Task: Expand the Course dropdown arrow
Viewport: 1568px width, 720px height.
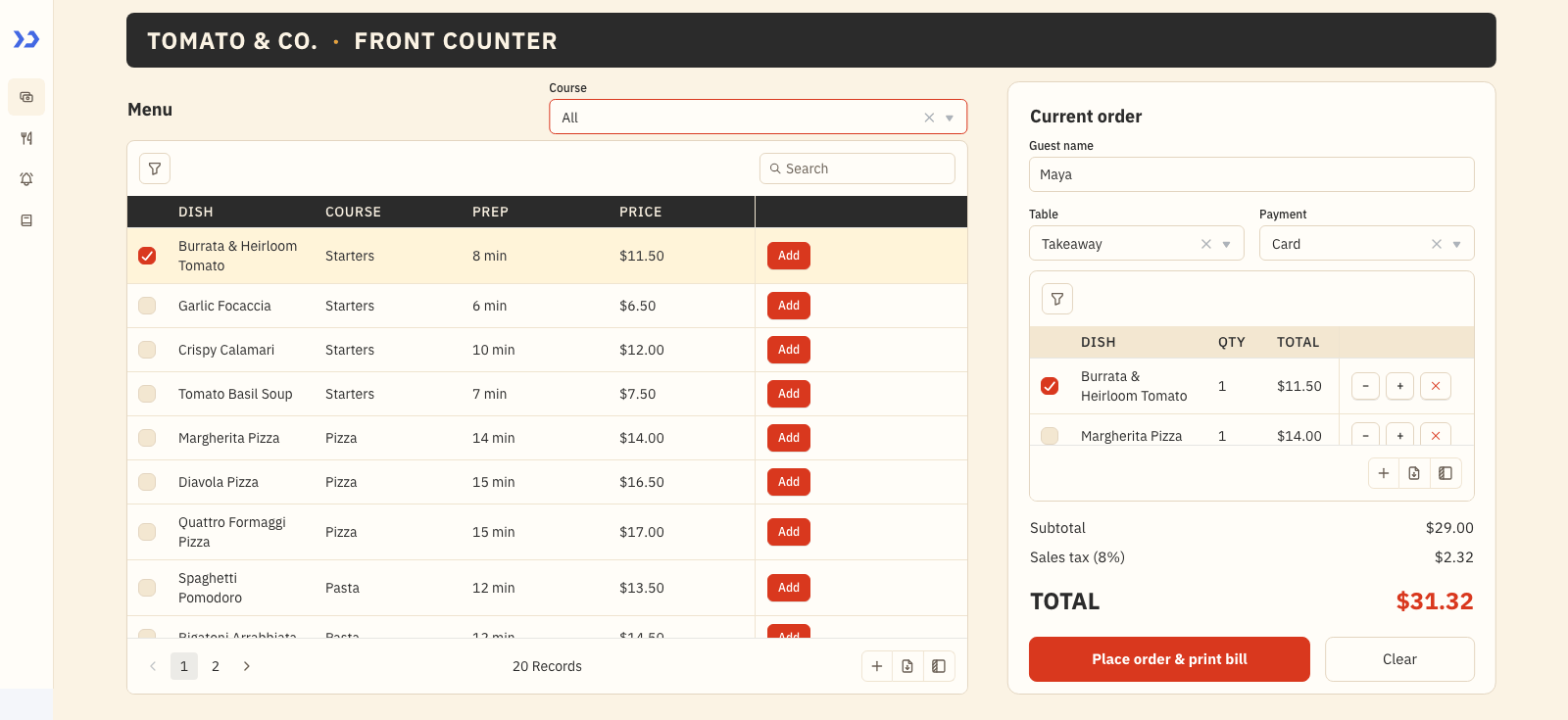Action: pos(950,119)
